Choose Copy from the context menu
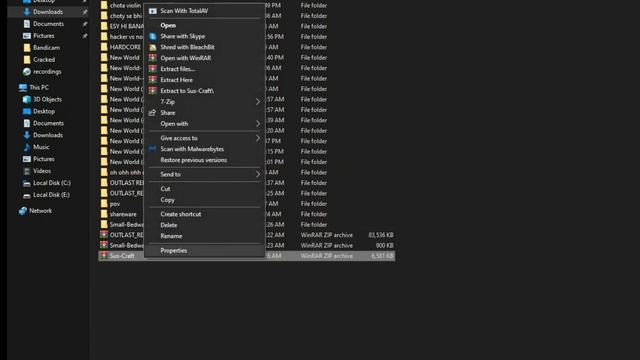This screenshot has height=360, width=640. [x=204, y=200]
